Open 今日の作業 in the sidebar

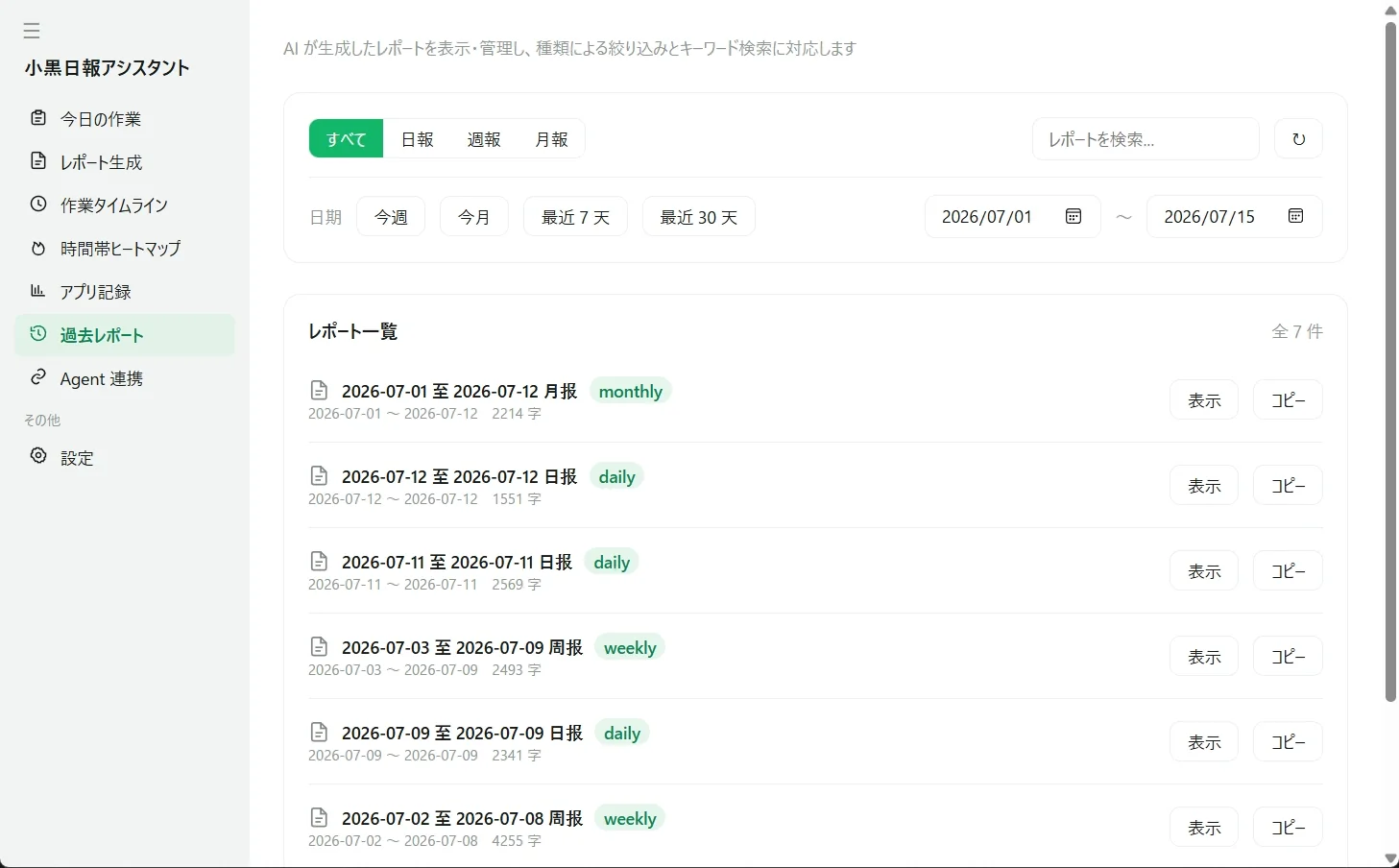125,119
